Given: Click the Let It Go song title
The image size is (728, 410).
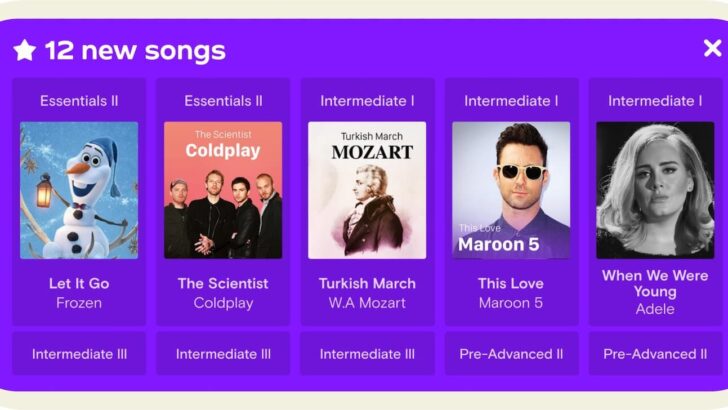Looking at the screenshot, I should [x=79, y=283].
